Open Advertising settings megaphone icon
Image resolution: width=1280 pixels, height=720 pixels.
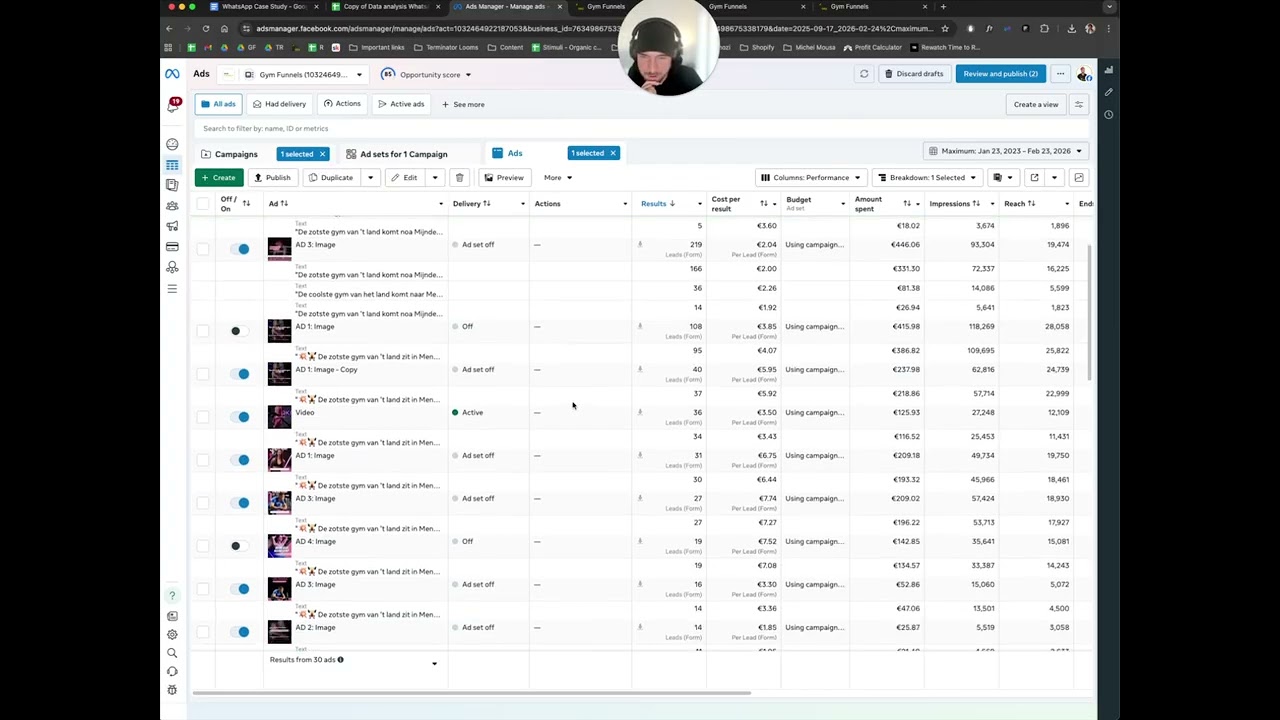(x=172, y=226)
